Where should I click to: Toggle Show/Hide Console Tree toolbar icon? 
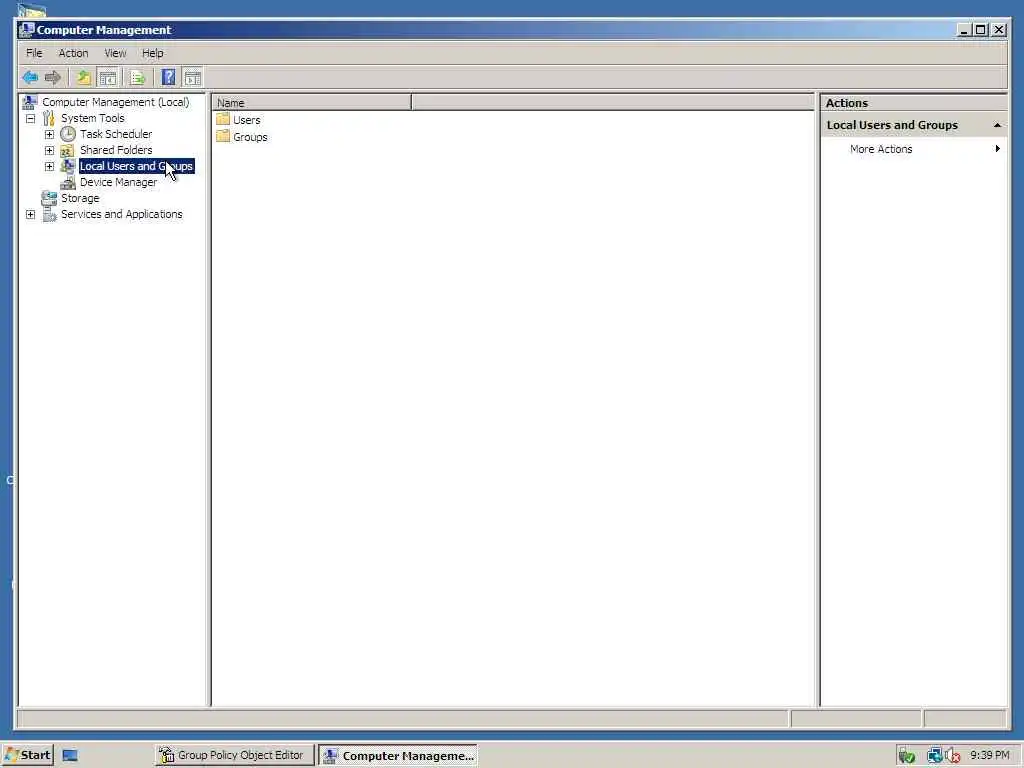(107, 78)
